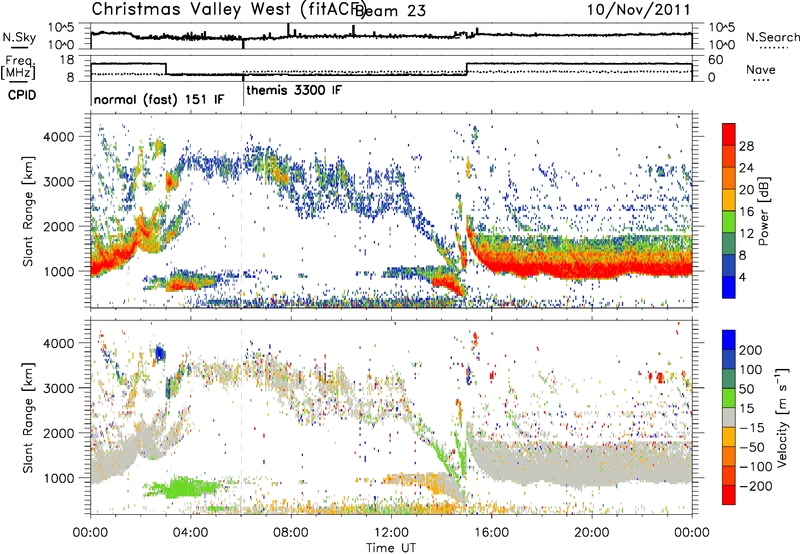This screenshot has height=554, width=800.
Task: Click the red segment below -200 on Velocity colorbar
Action: pyautogui.click(x=729, y=495)
